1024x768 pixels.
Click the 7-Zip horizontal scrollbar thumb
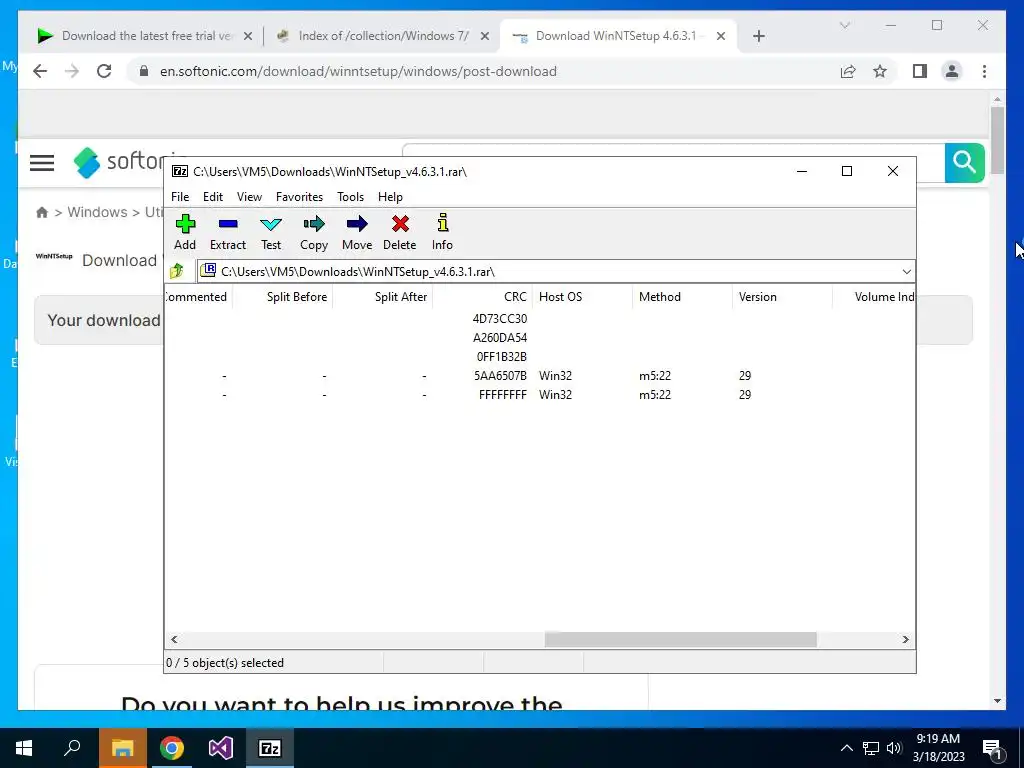pyautogui.click(x=680, y=639)
